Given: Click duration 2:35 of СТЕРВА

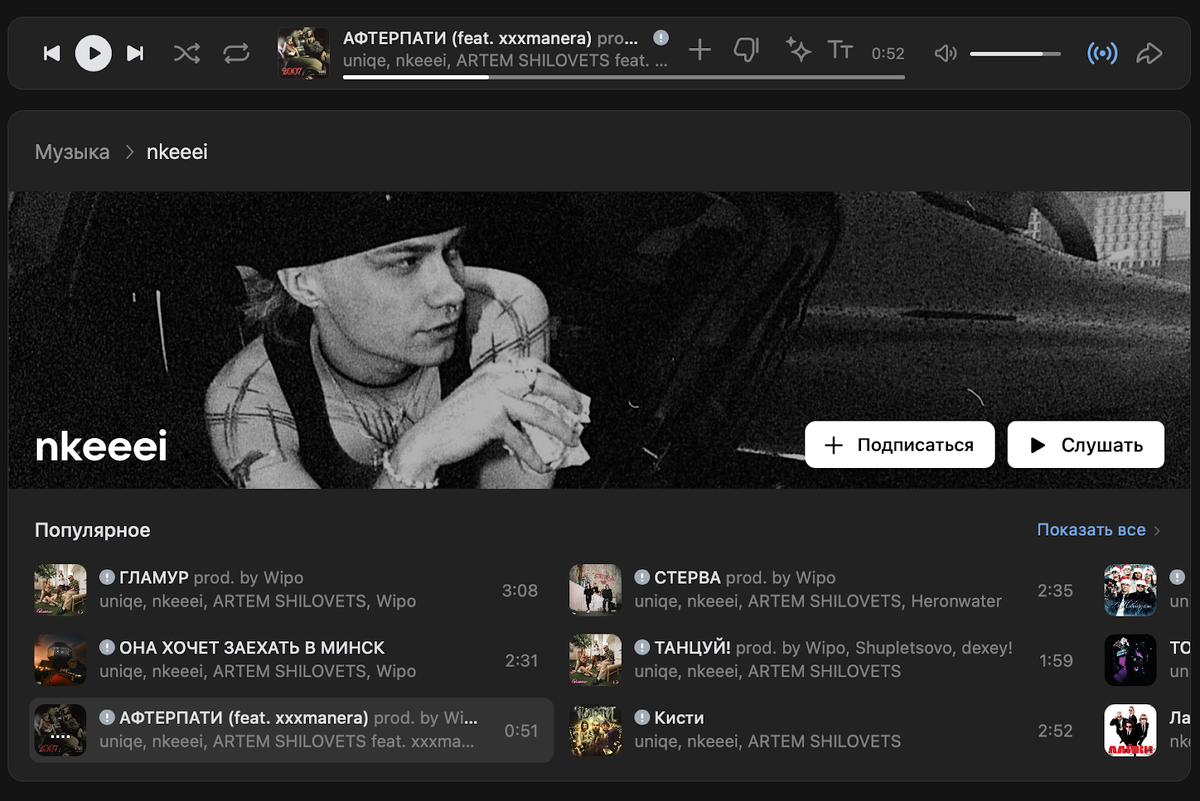Looking at the screenshot, I should click(1055, 590).
